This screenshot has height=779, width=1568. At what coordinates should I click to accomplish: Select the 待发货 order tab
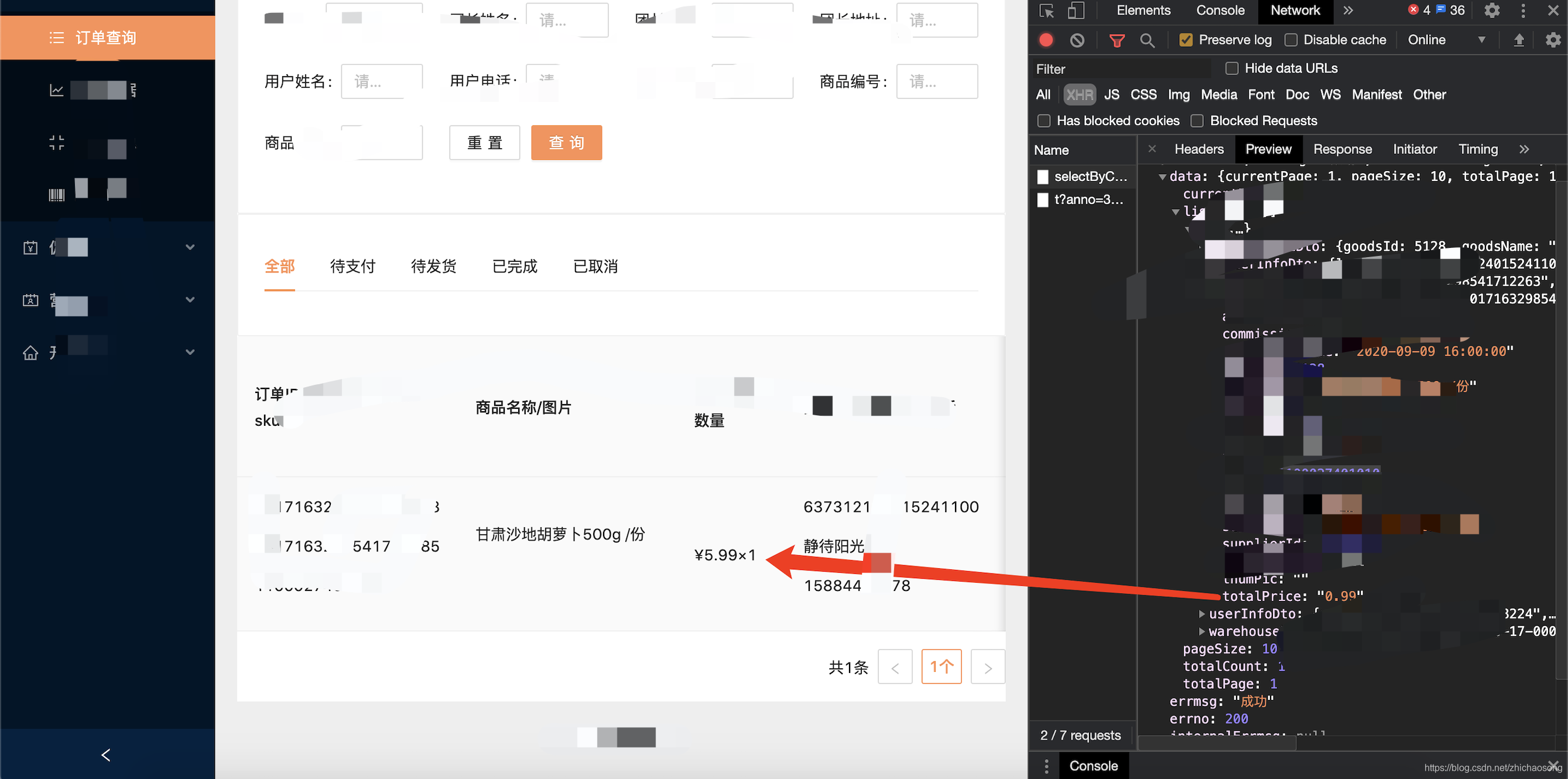click(x=433, y=266)
